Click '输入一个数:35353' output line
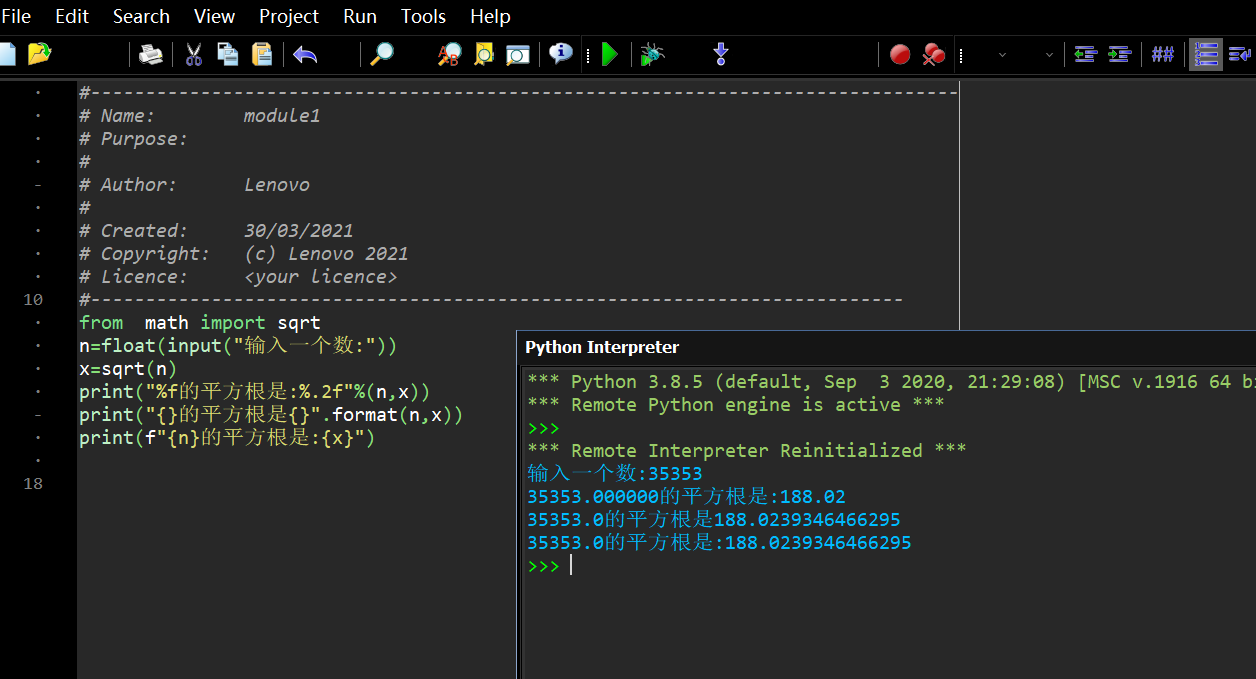The image size is (1256, 679). [615, 473]
